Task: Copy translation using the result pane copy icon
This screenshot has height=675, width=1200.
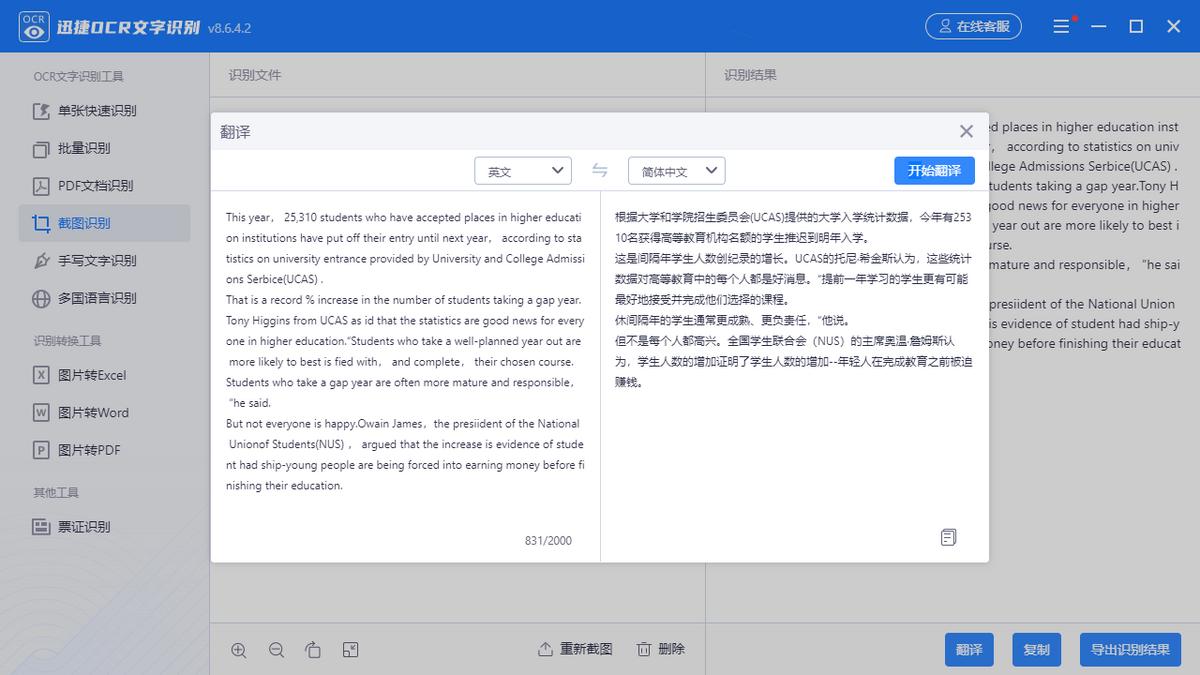Action: 947,538
